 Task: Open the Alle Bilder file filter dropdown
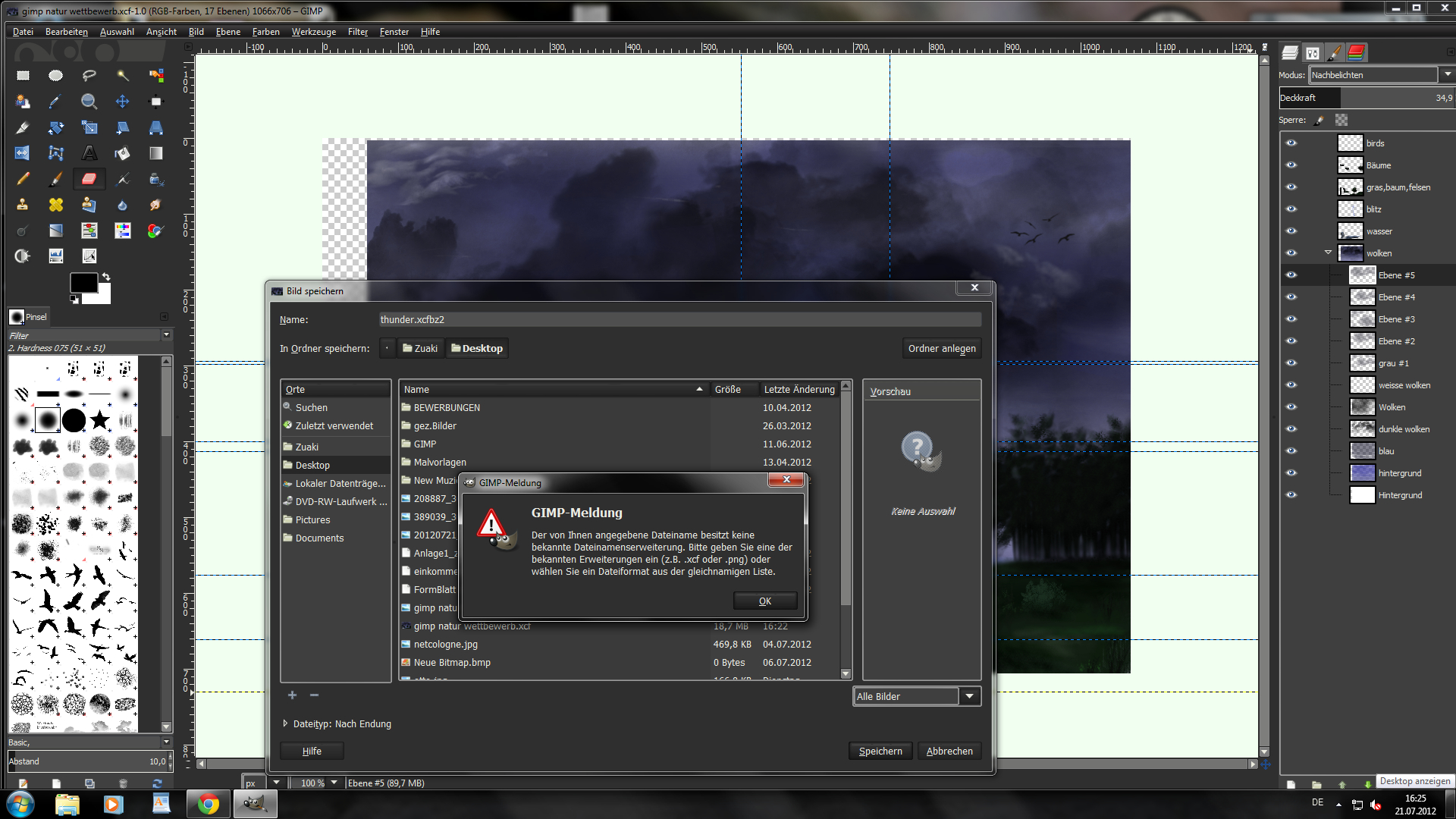pos(917,696)
